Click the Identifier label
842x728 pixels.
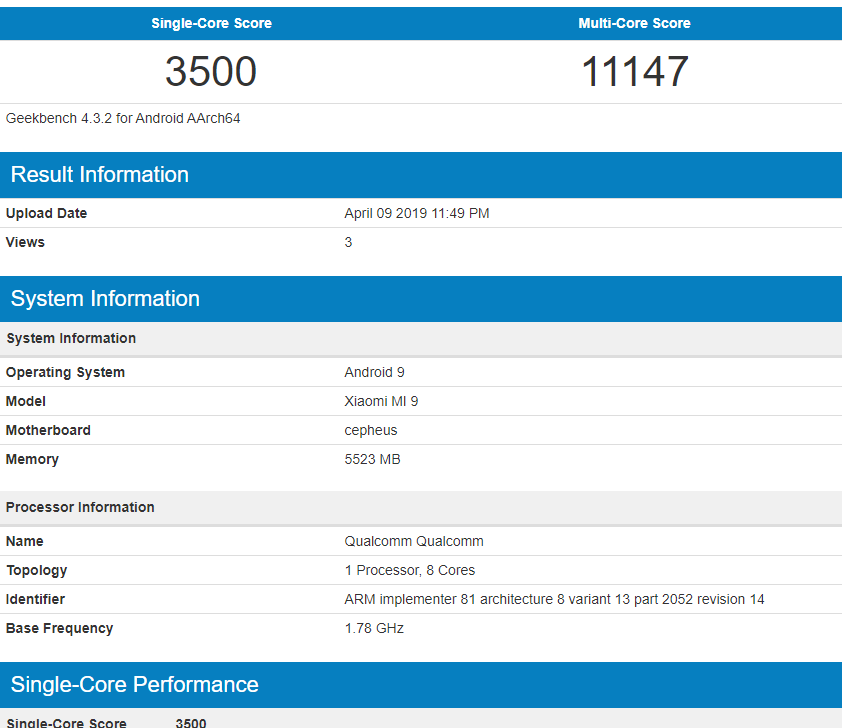35,599
